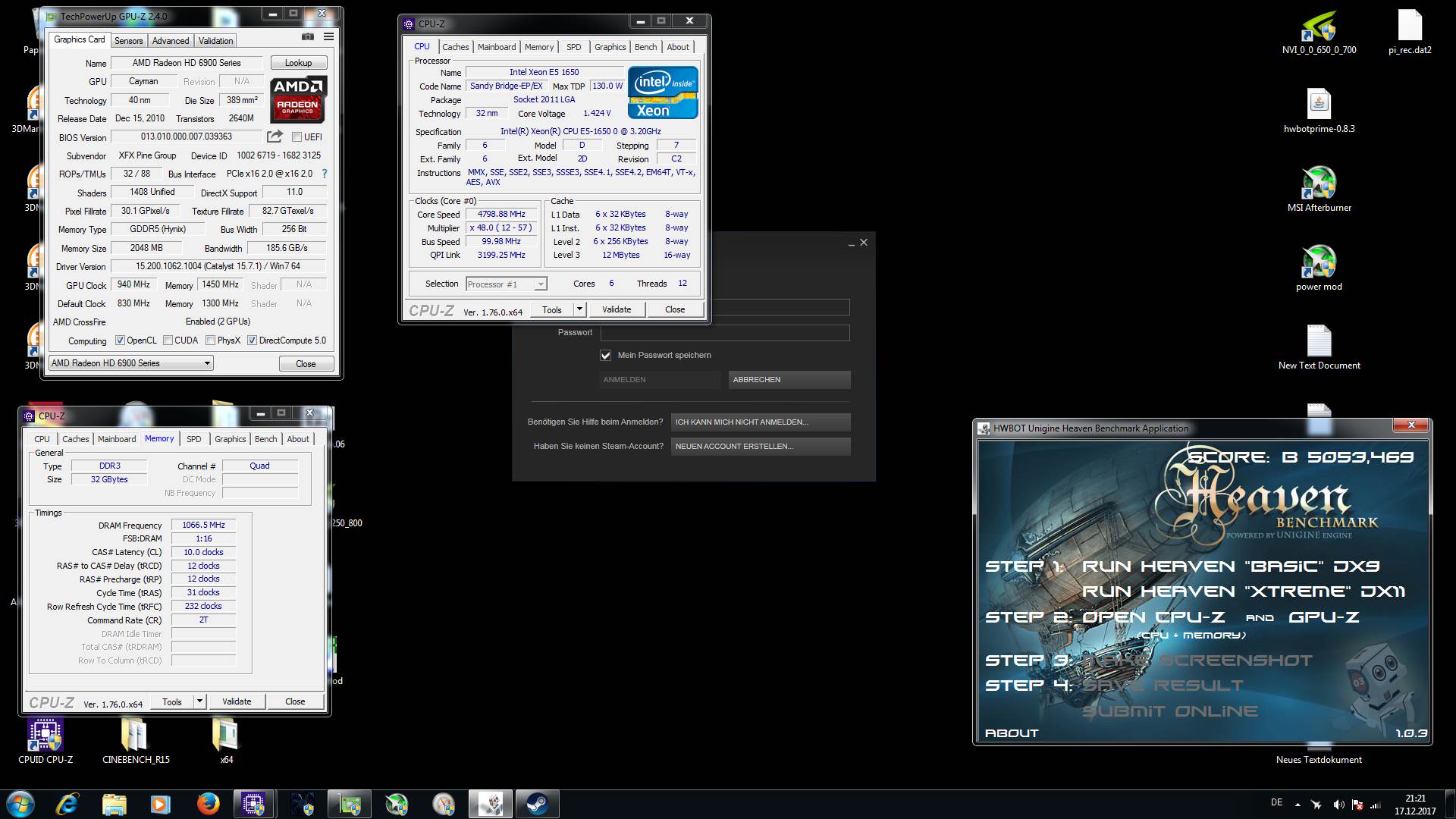Toggle the UEFI checkbox in GPU-Z

(x=297, y=137)
